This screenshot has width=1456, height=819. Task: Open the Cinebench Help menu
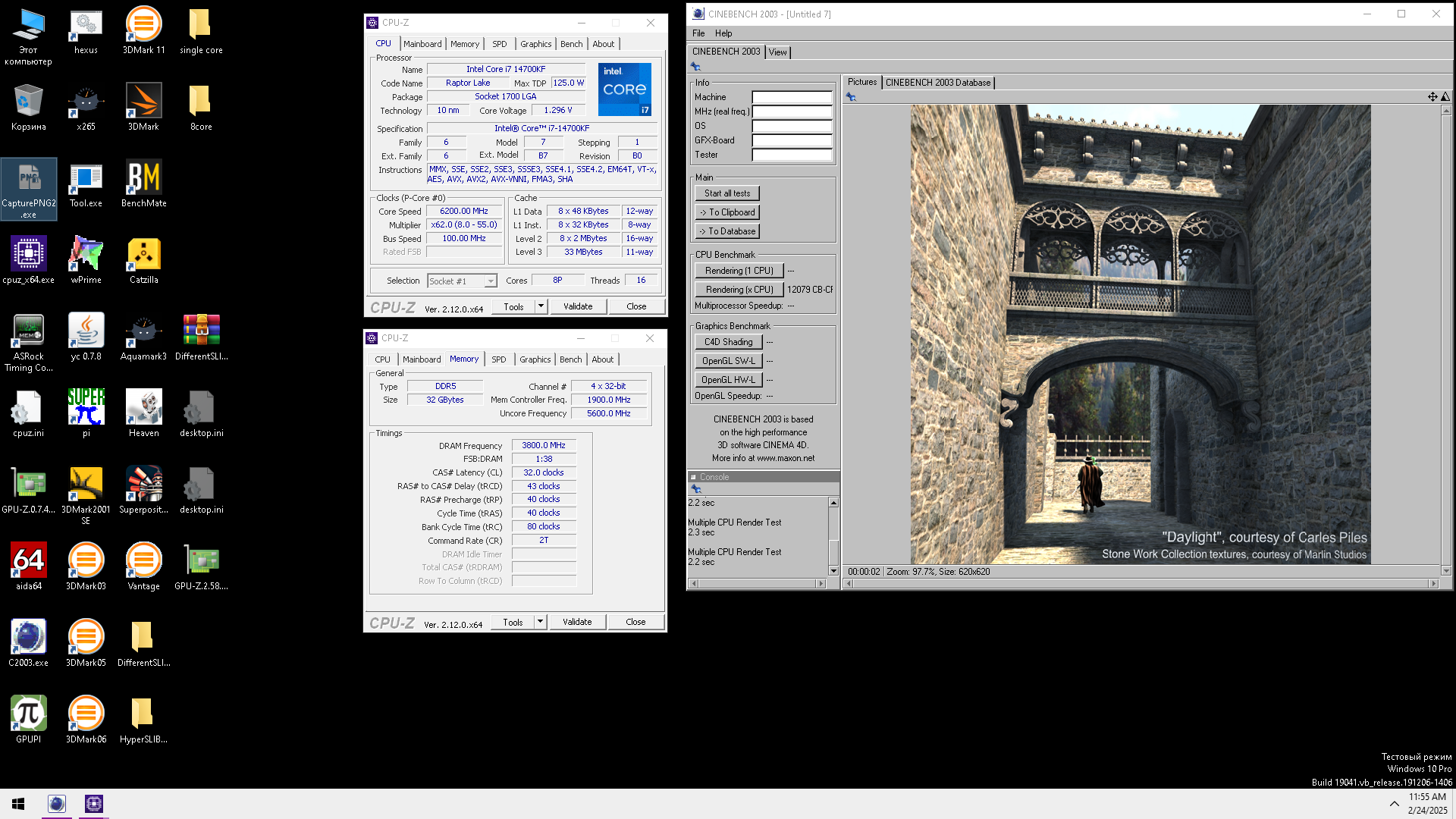(723, 33)
